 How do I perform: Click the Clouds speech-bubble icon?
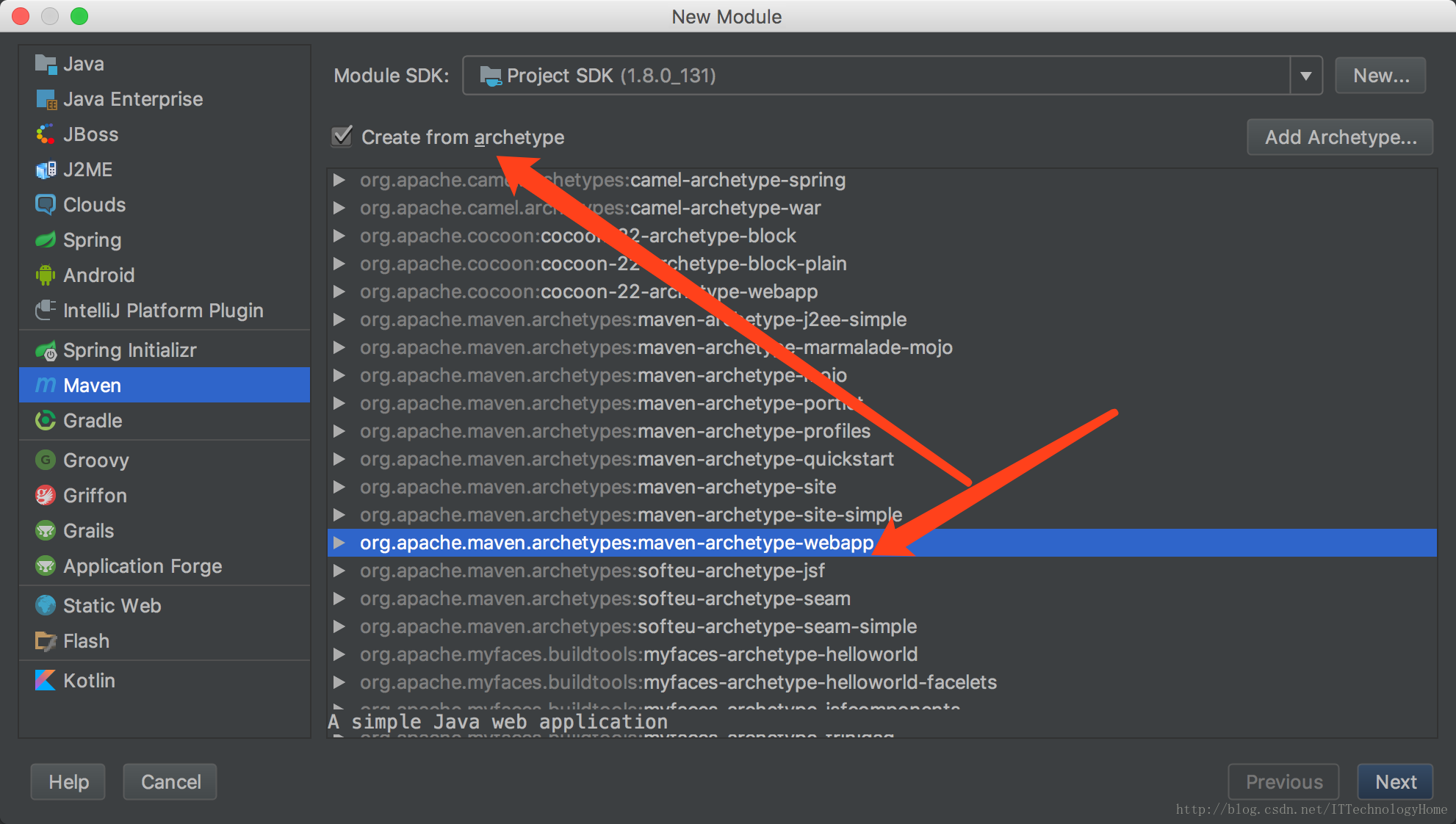click(x=46, y=205)
